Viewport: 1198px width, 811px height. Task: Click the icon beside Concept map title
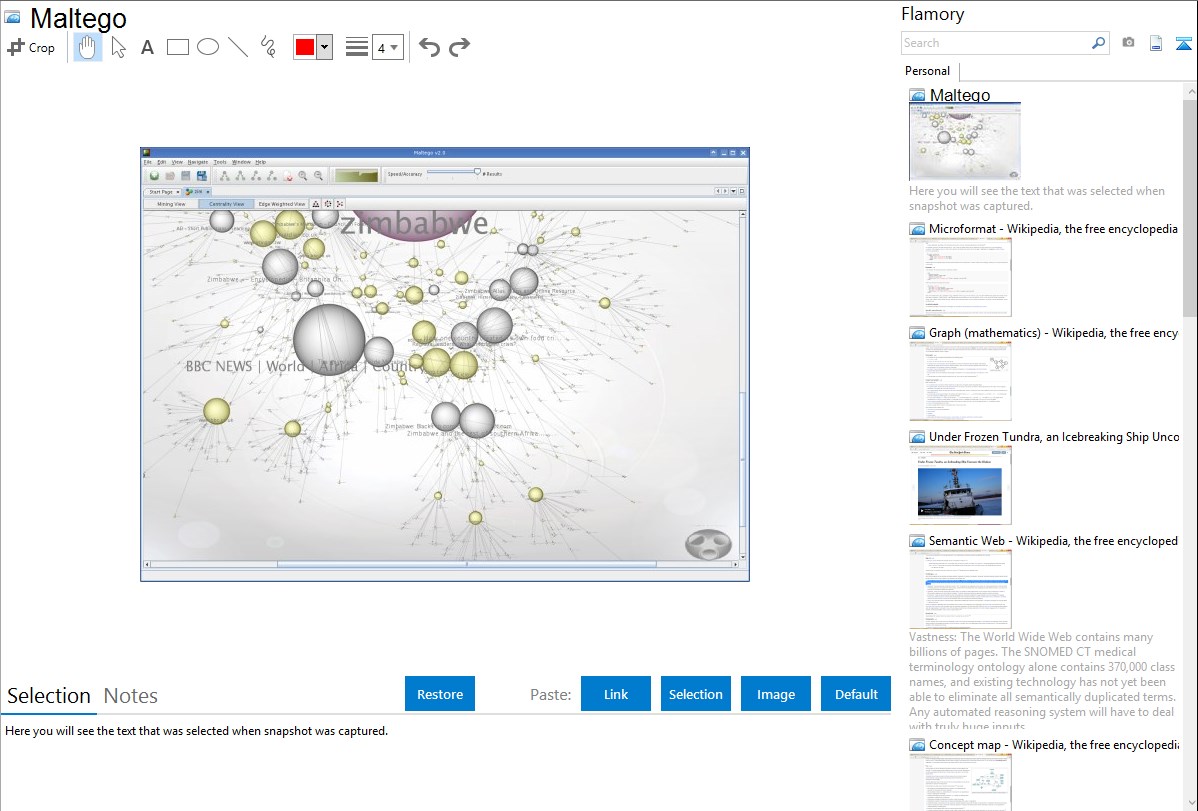[x=917, y=744]
